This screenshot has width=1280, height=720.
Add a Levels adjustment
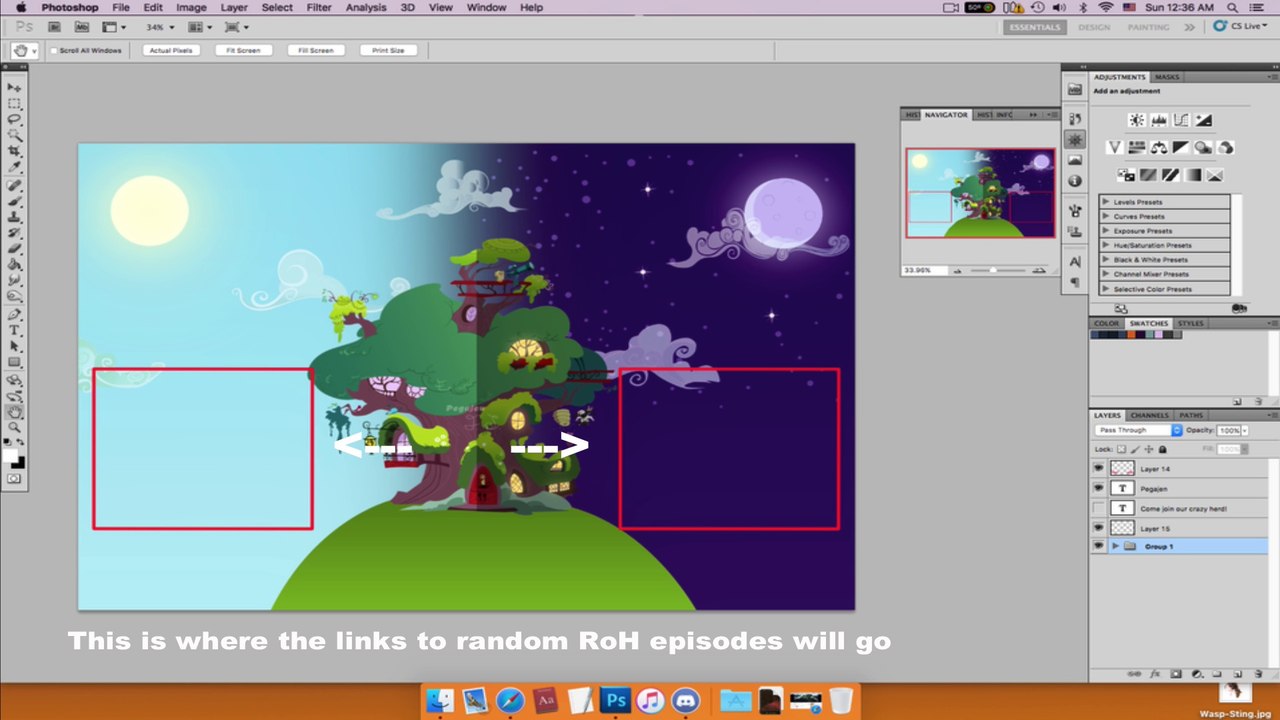[1159, 120]
